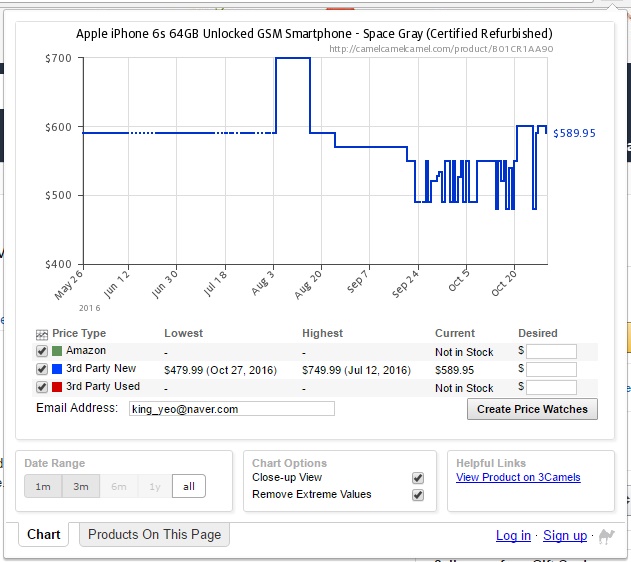Viewport: 631px width, 562px height.
Task: Toggle the 3rd Party New checkbox
Action: point(42,370)
